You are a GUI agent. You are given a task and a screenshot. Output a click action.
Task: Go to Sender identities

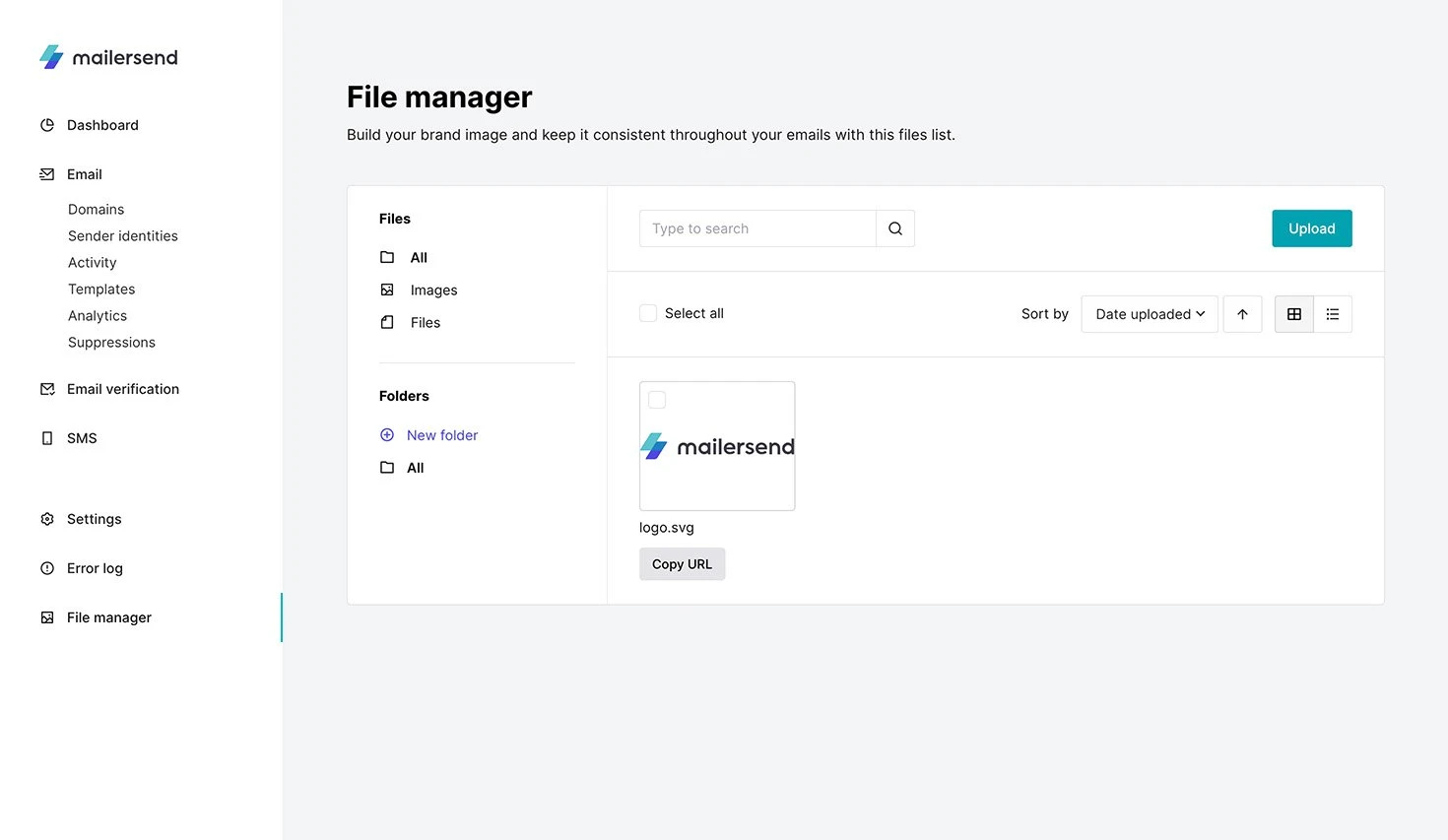click(x=123, y=236)
